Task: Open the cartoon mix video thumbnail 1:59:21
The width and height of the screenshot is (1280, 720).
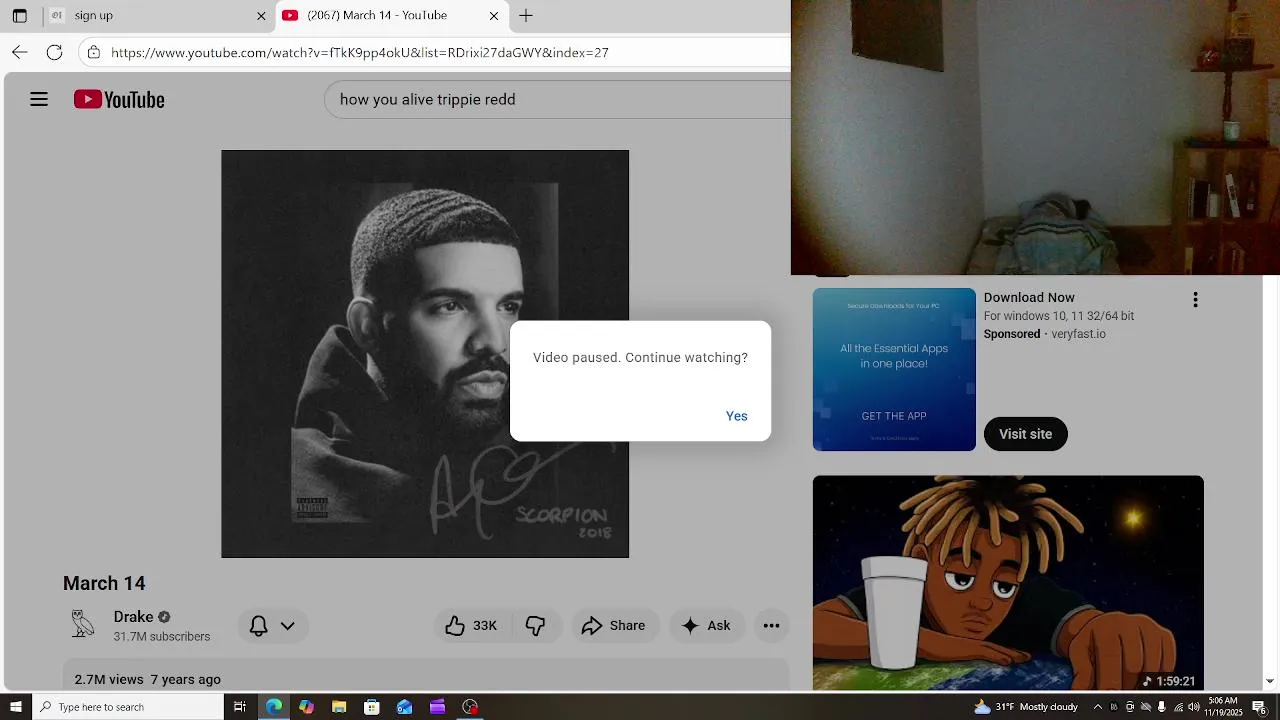Action: pyautogui.click(x=1008, y=583)
